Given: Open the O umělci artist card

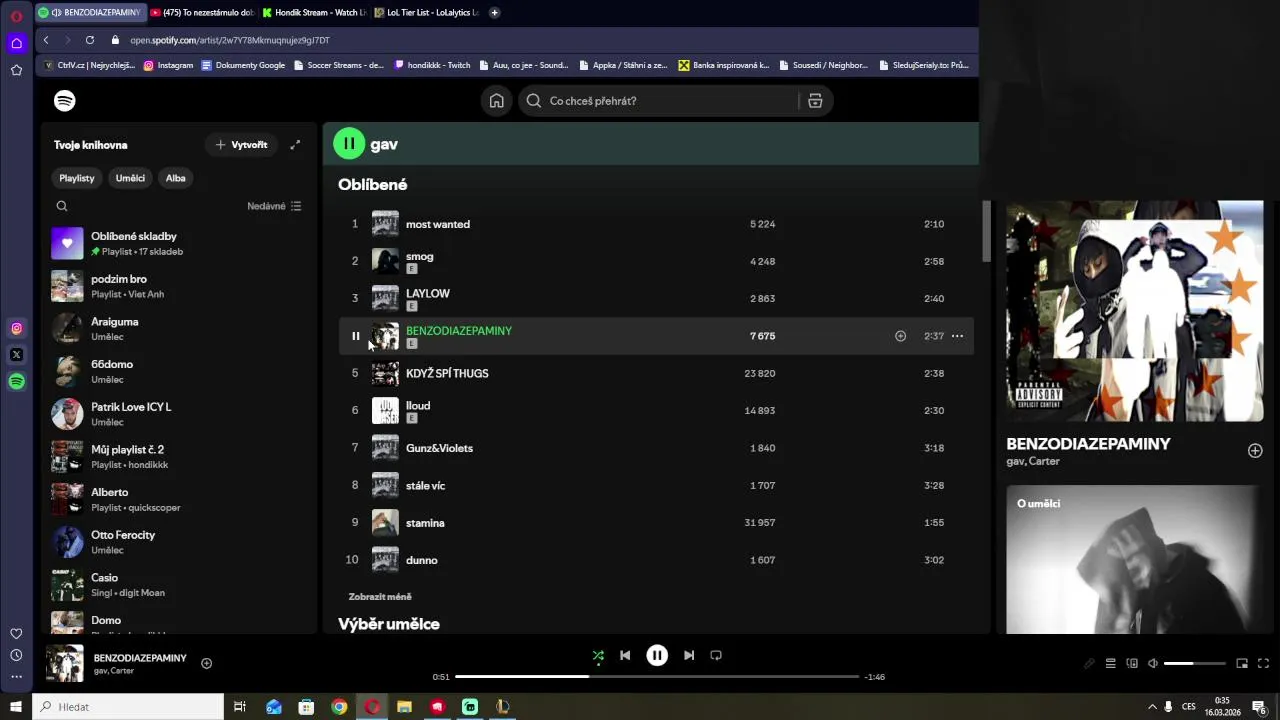Looking at the screenshot, I should pyautogui.click(x=1135, y=560).
